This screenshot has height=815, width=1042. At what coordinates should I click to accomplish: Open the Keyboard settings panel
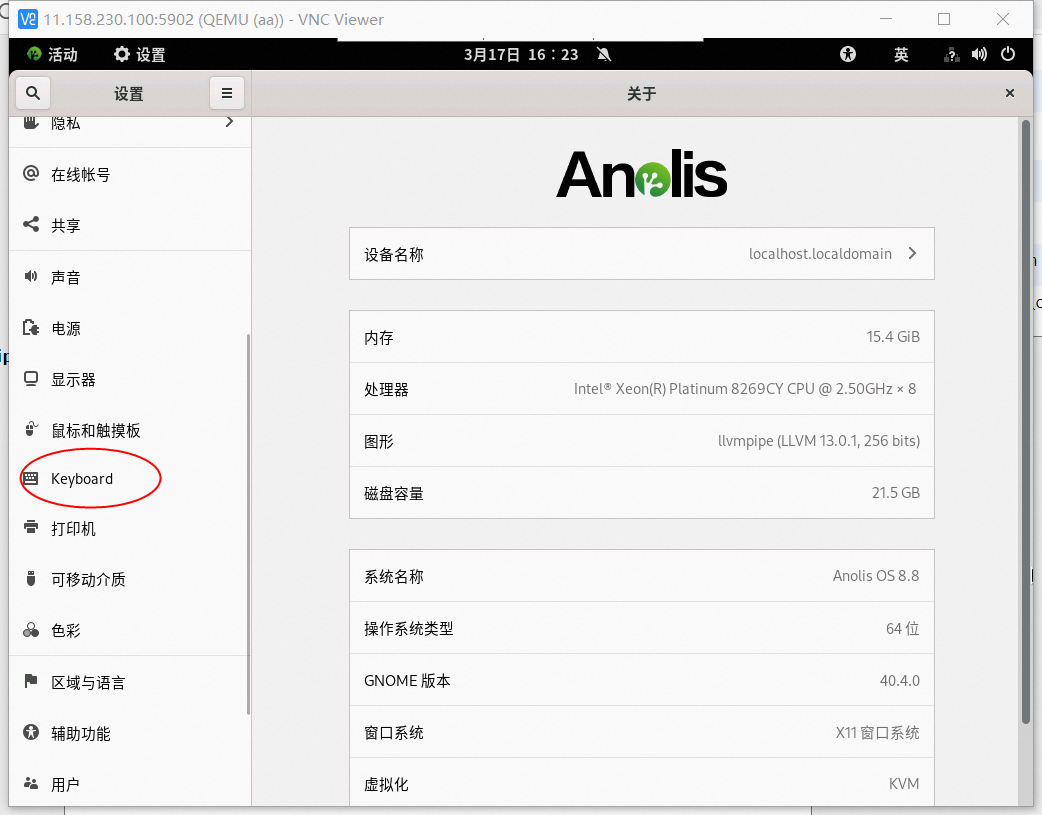point(82,479)
